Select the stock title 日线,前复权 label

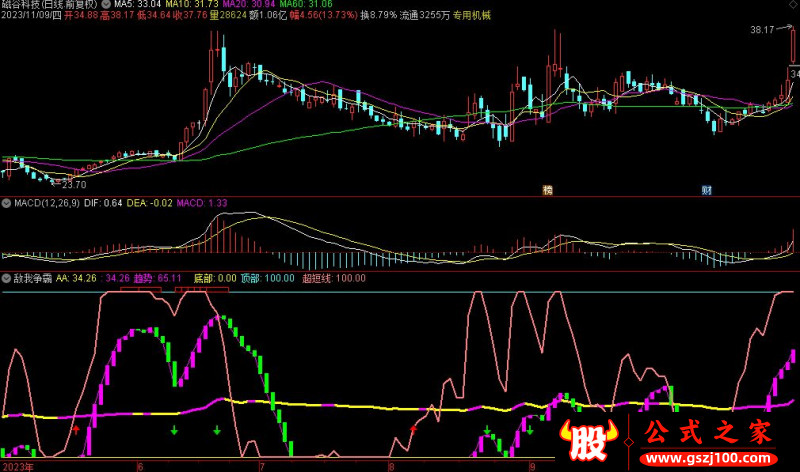(x=69, y=4)
